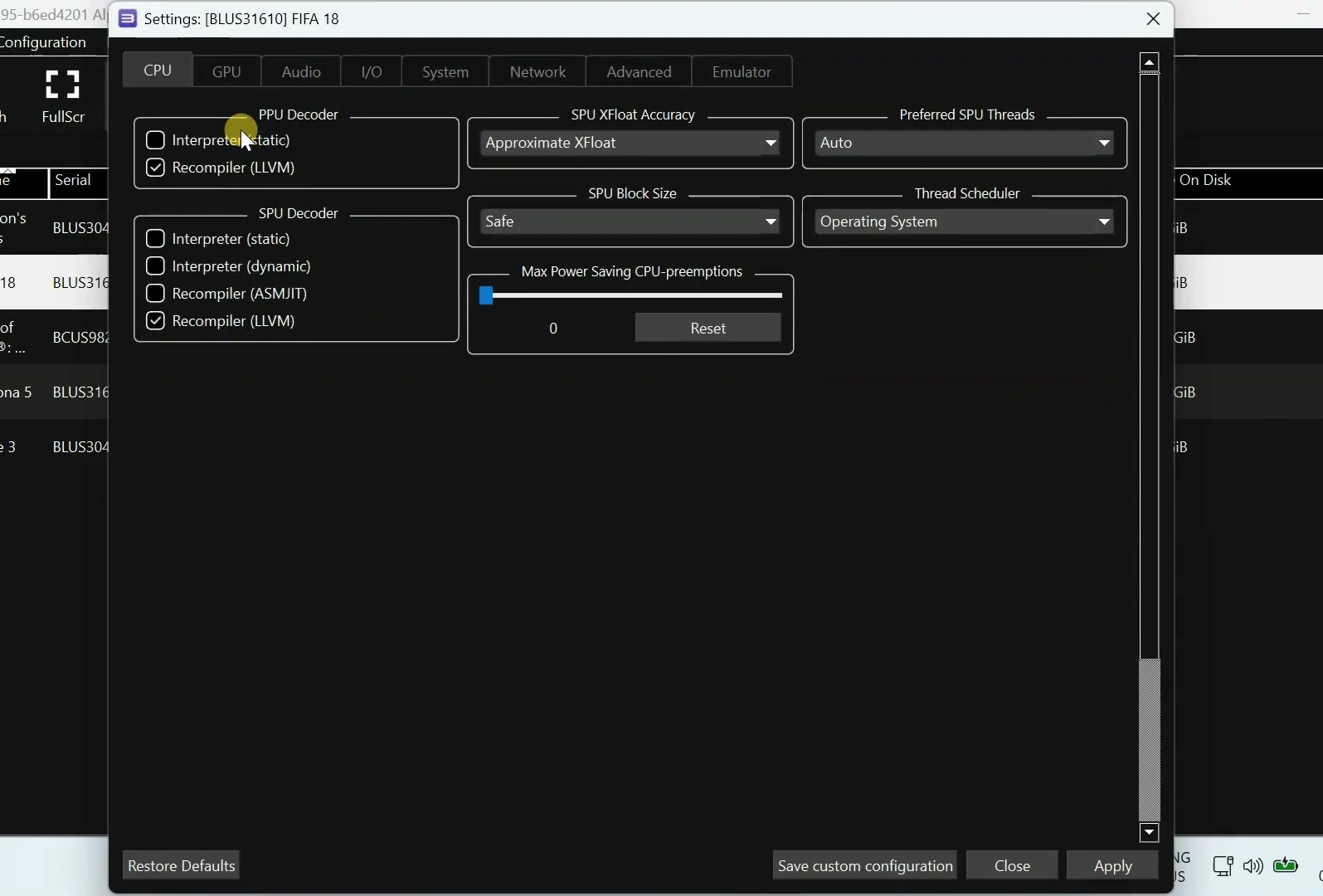
Task: Click the RPCS3 settings window title icon
Action: (128, 19)
